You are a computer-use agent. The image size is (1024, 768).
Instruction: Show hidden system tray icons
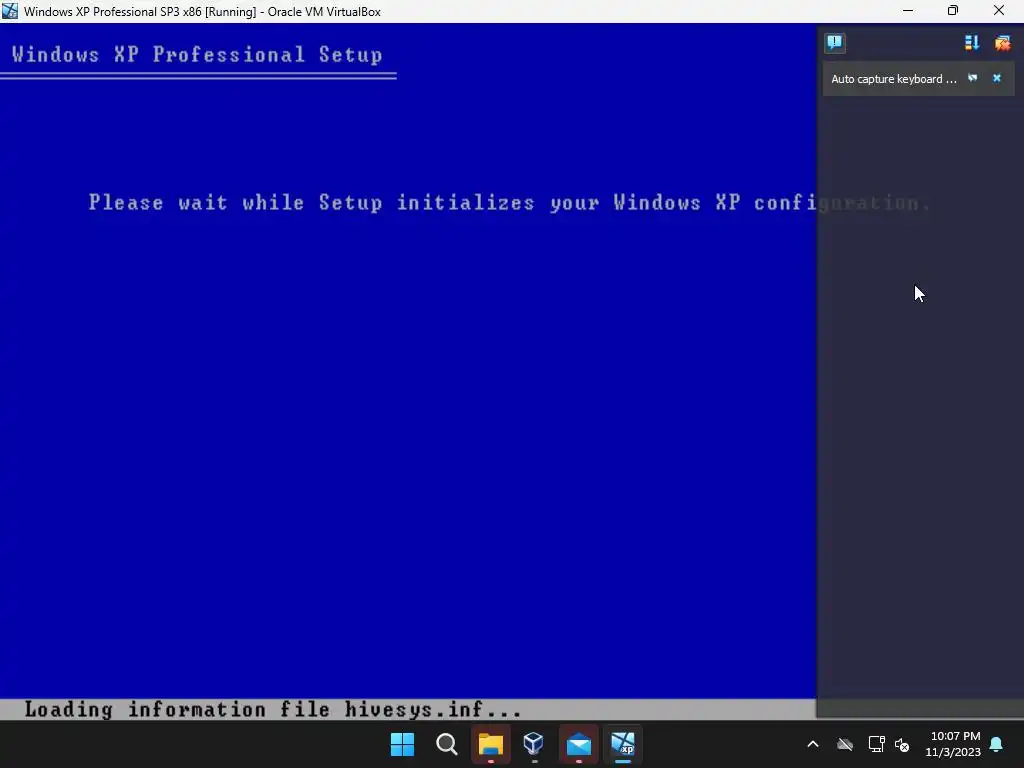point(813,744)
